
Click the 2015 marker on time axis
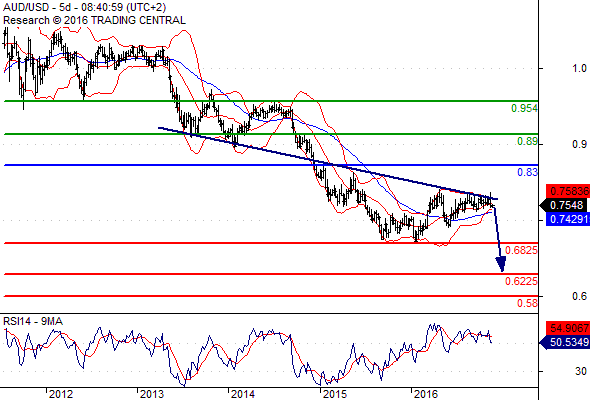tap(335, 394)
